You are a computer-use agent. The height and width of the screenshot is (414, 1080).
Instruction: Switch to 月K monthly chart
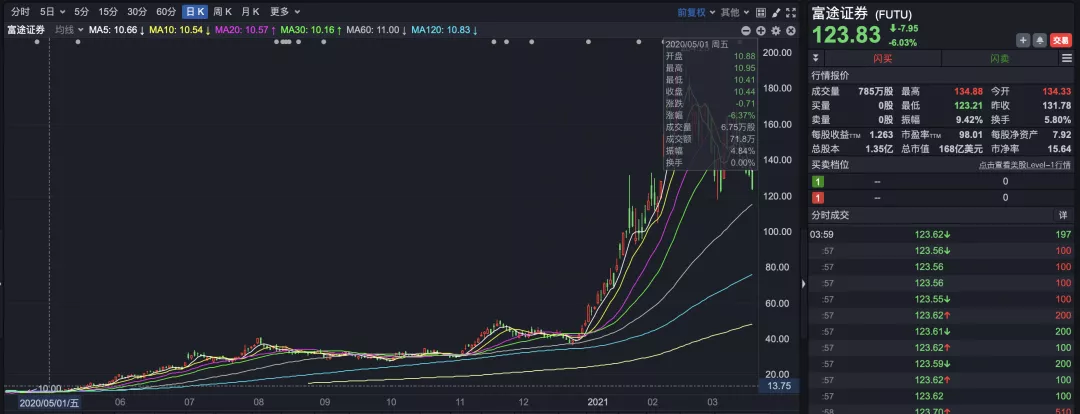[x=250, y=12]
